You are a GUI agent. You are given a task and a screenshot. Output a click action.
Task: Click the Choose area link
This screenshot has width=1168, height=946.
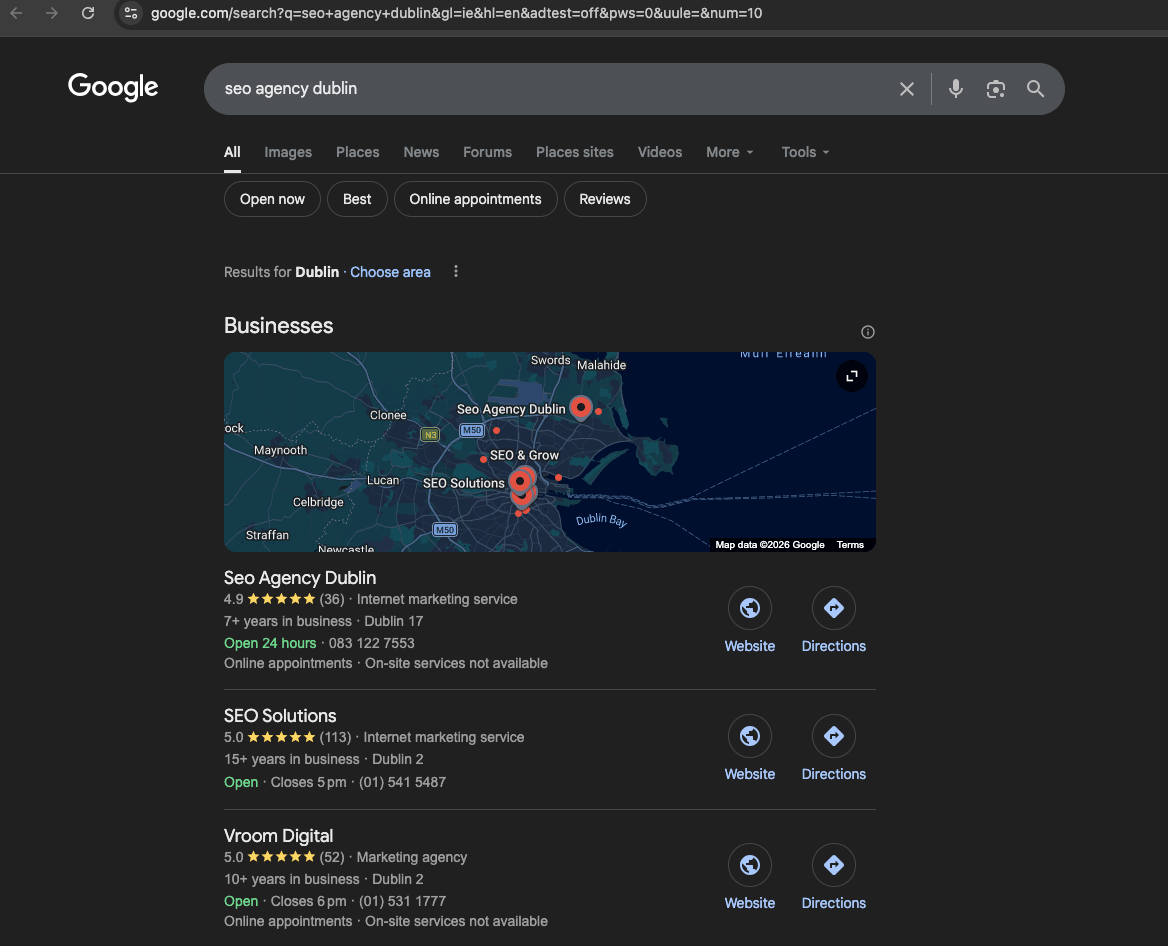390,272
